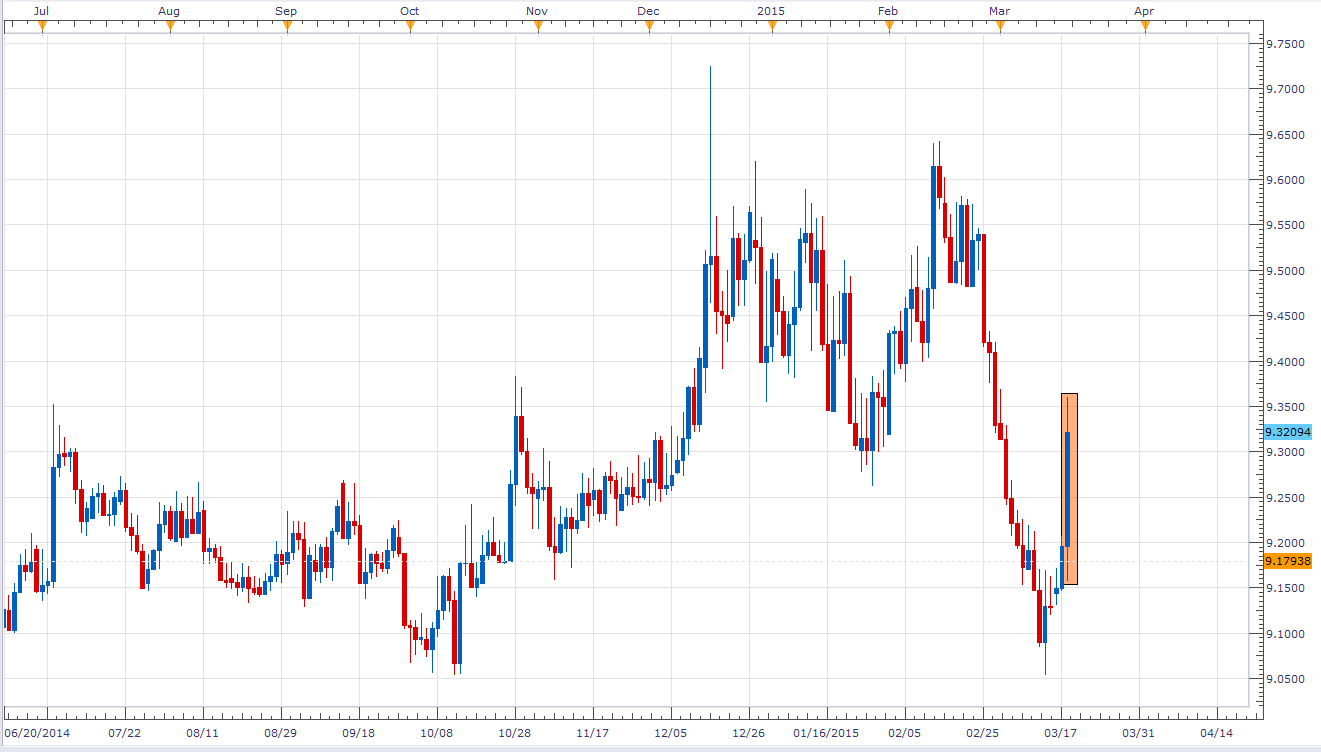This screenshot has width=1321, height=752.
Task: Click the 9.7500 price axis label
Action: 1284,44
